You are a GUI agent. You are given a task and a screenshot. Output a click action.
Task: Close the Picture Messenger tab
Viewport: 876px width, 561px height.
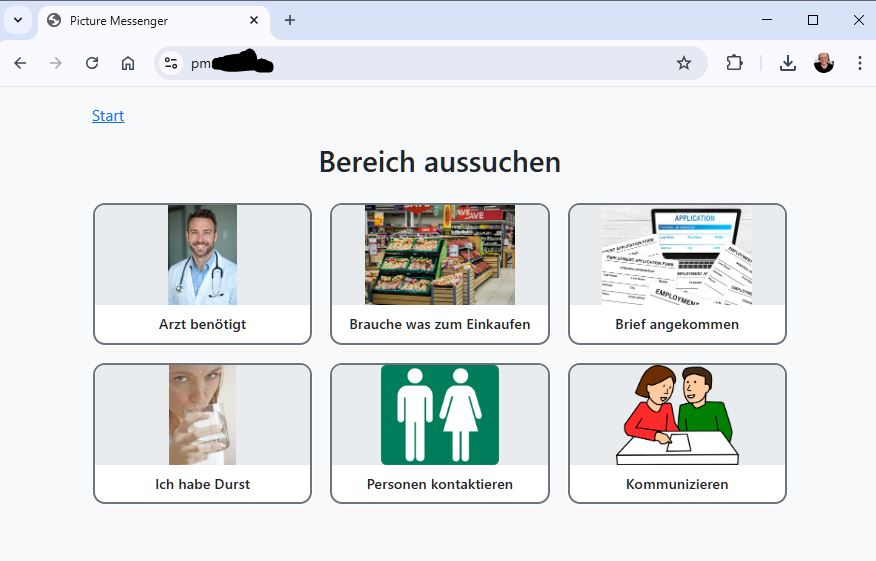click(254, 20)
